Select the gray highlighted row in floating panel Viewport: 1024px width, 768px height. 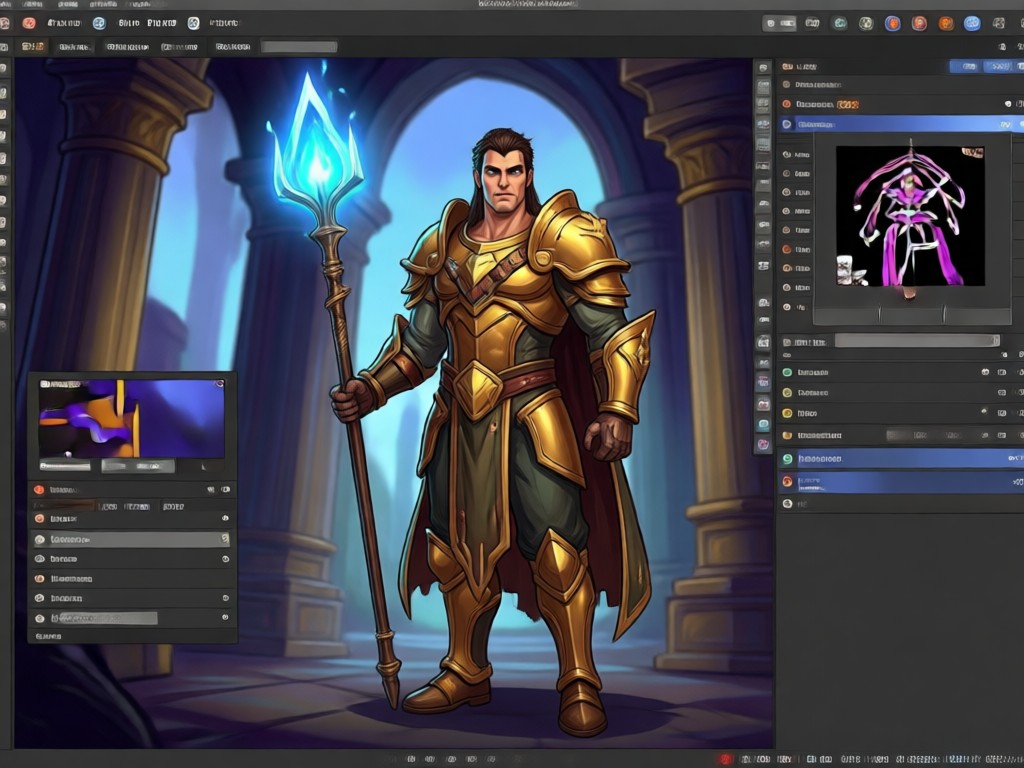pyautogui.click(x=131, y=539)
